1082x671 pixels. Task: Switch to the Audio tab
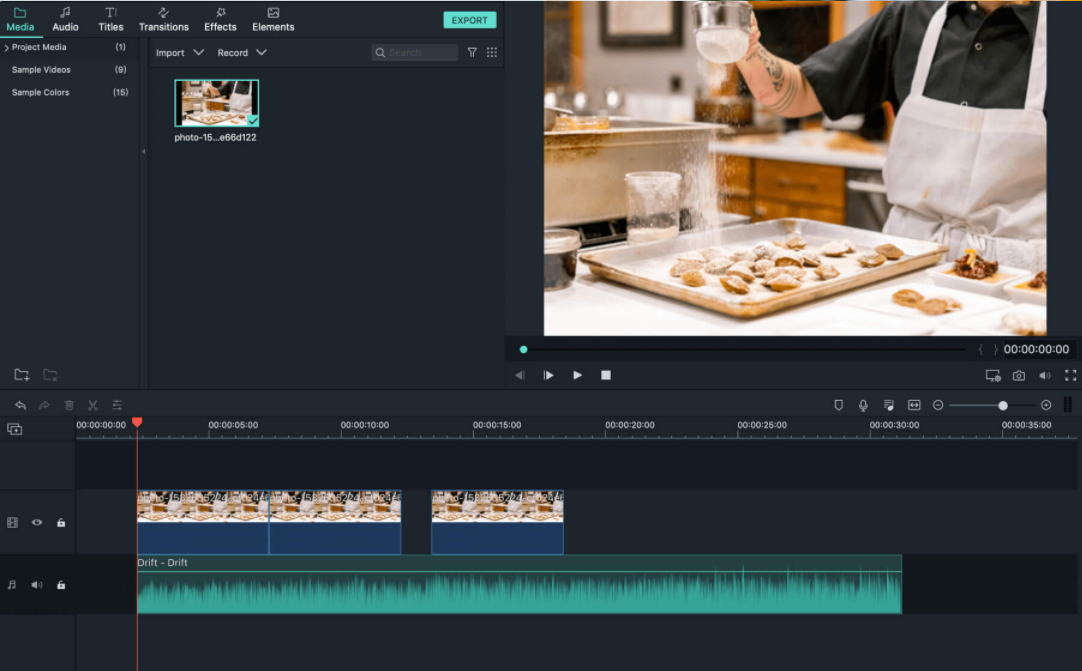65,18
